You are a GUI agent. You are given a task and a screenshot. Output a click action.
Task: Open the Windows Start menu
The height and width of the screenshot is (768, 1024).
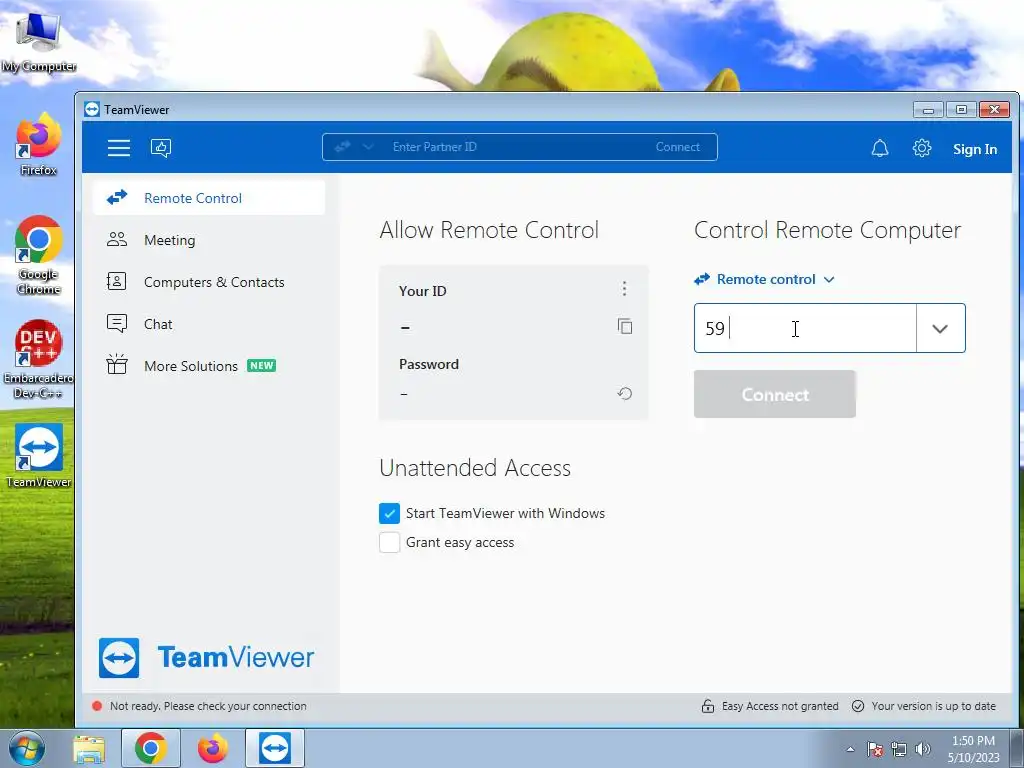[27, 748]
